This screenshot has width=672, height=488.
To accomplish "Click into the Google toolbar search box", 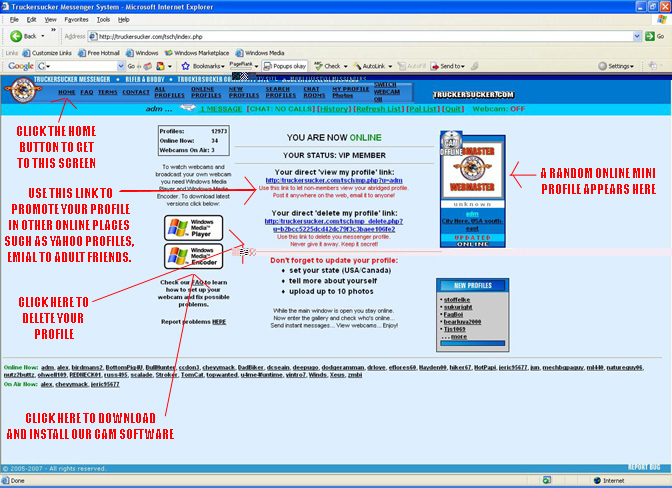I will [x=82, y=66].
